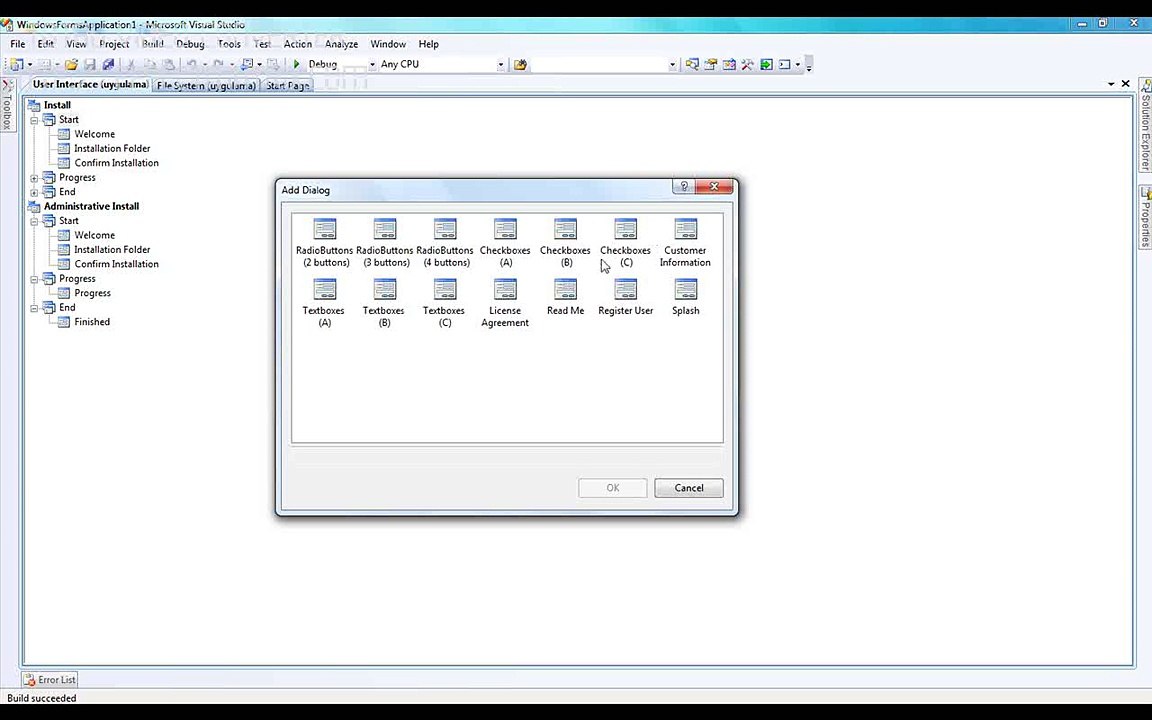Click the Start Page toolbar icon
Image resolution: width=1152 pixels, height=720 pixels.
pos(766,65)
